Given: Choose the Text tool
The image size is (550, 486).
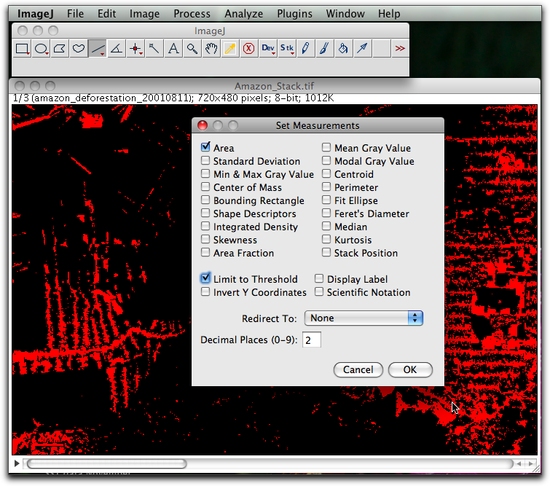Looking at the screenshot, I should 173,48.
